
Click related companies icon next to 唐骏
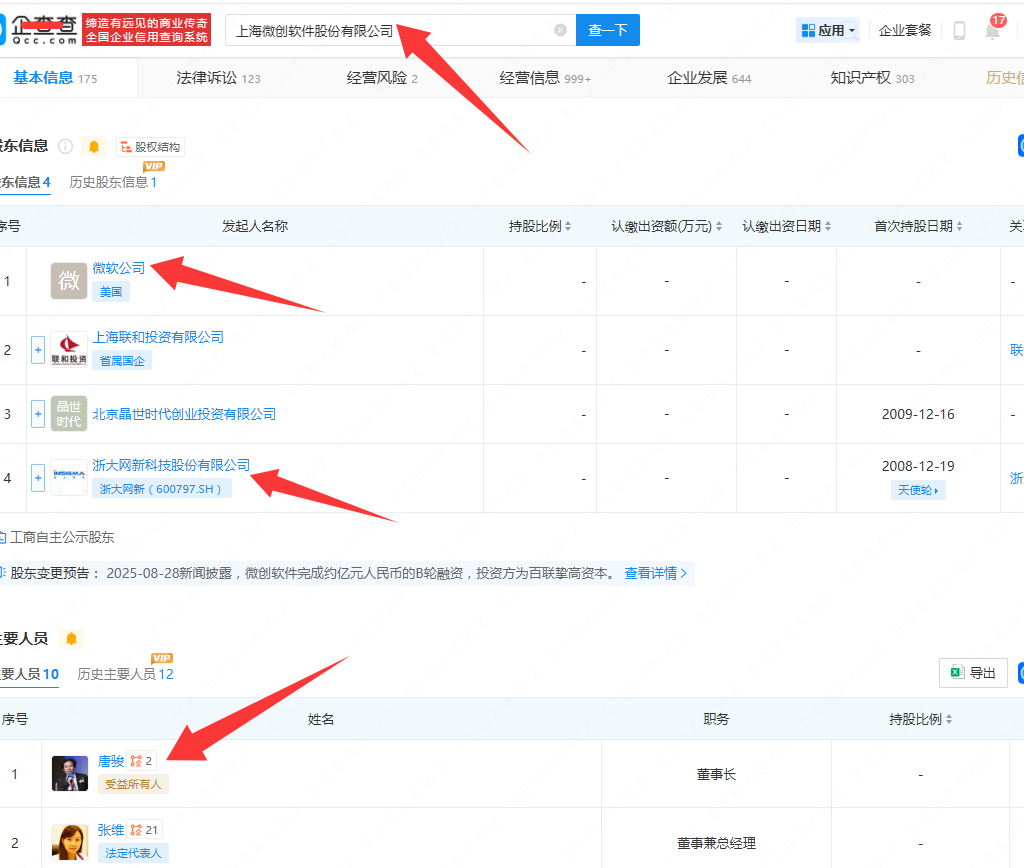tap(141, 761)
